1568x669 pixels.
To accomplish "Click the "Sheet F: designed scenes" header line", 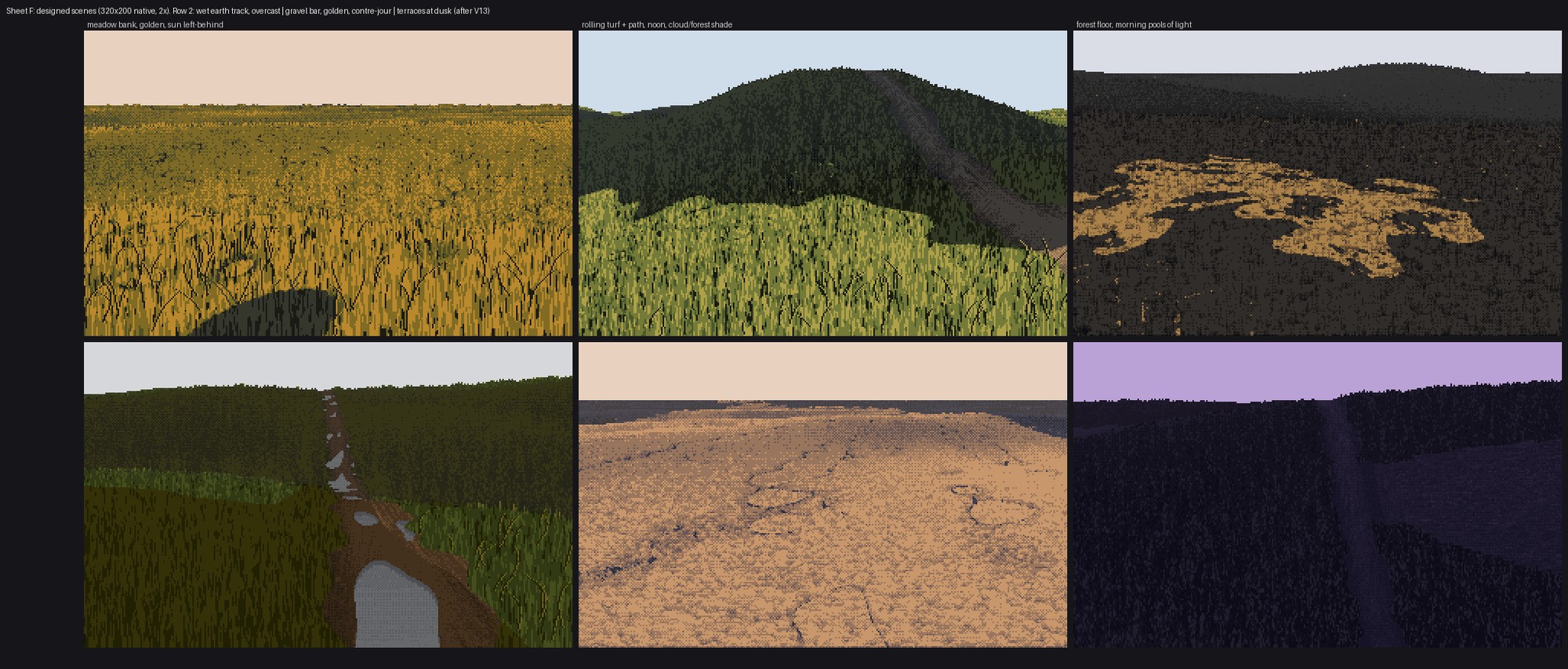I will pyautogui.click(x=248, y=11).
